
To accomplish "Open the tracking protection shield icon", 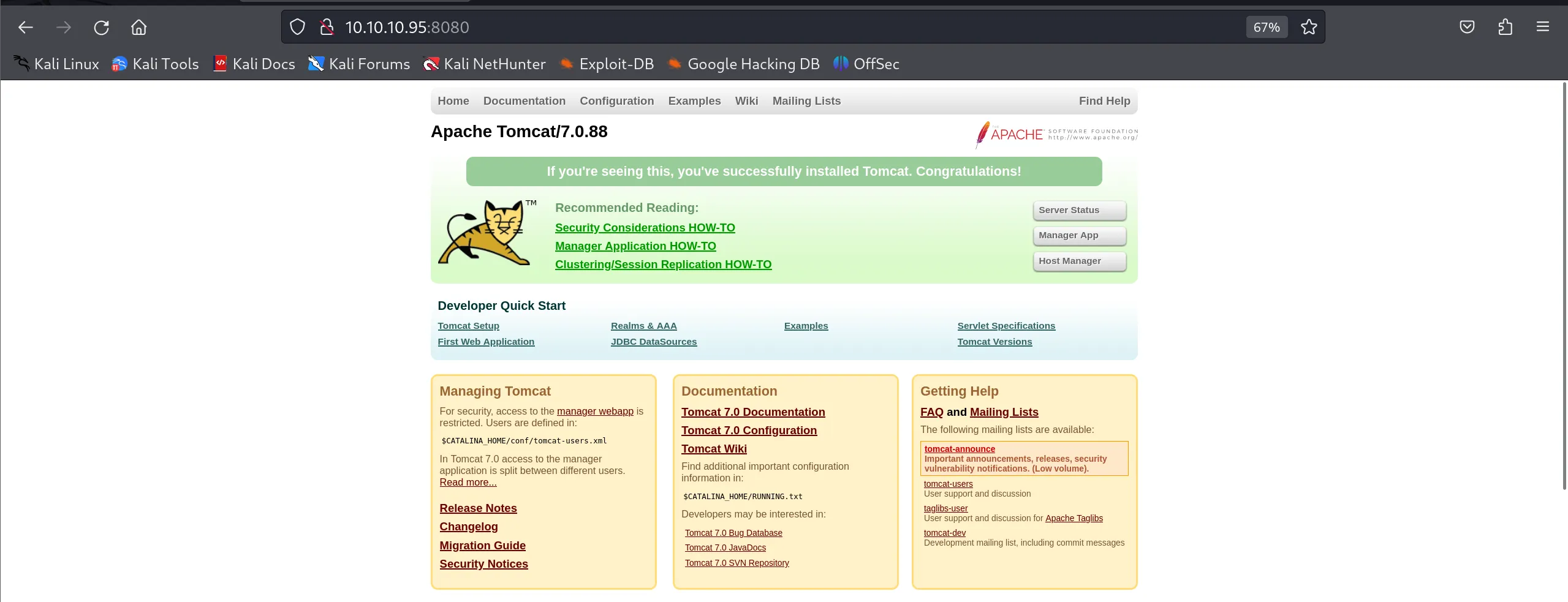I will [297, 28].
